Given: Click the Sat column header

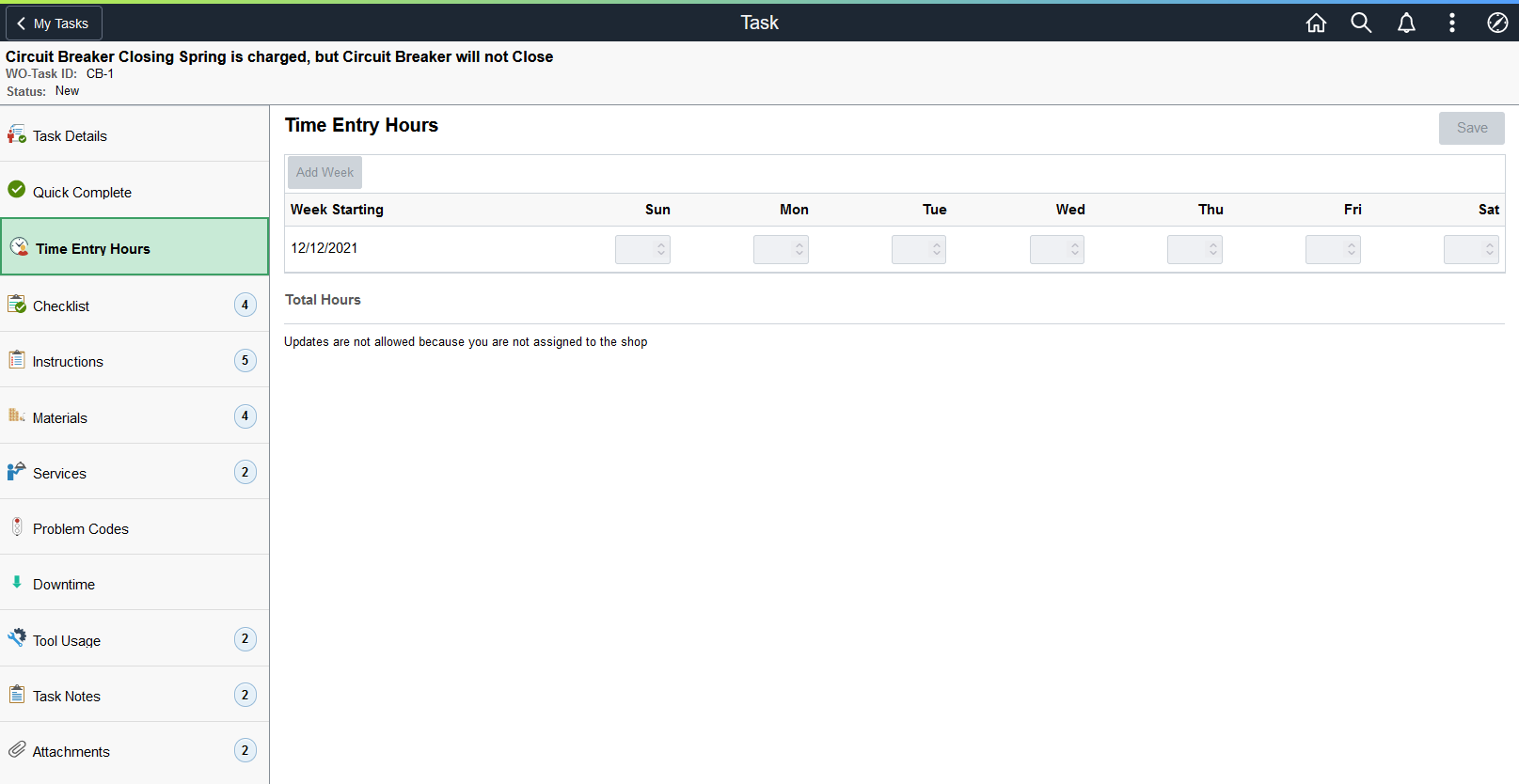Looking at the screenshot, I should (1489, 210).
